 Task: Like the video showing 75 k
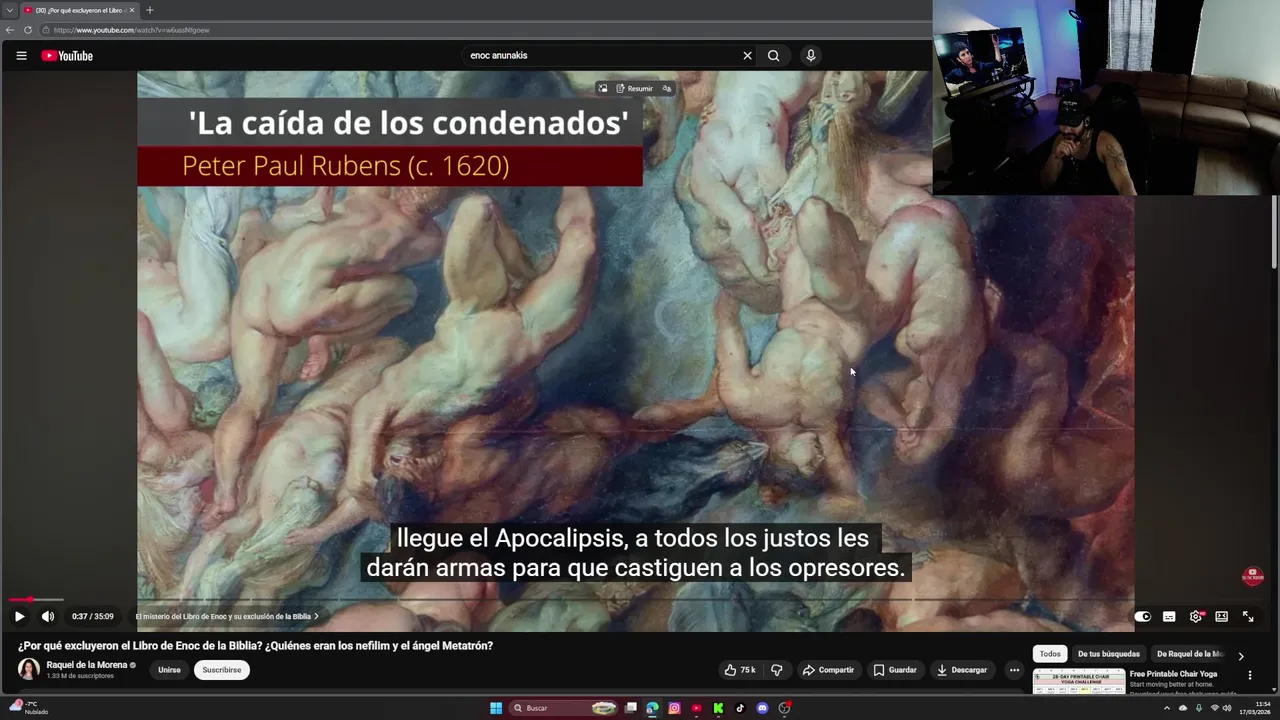coord(740,670)
